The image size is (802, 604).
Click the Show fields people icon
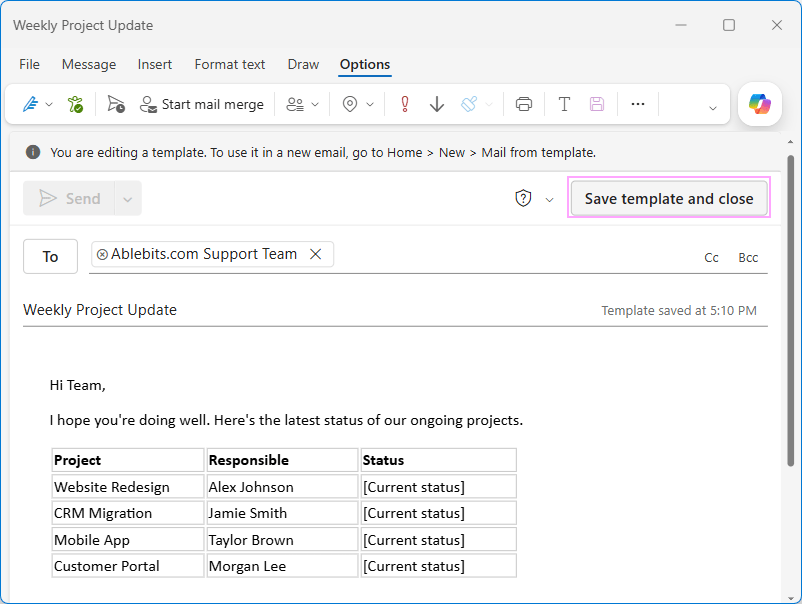pyautogui.click(x=295, y=104)
